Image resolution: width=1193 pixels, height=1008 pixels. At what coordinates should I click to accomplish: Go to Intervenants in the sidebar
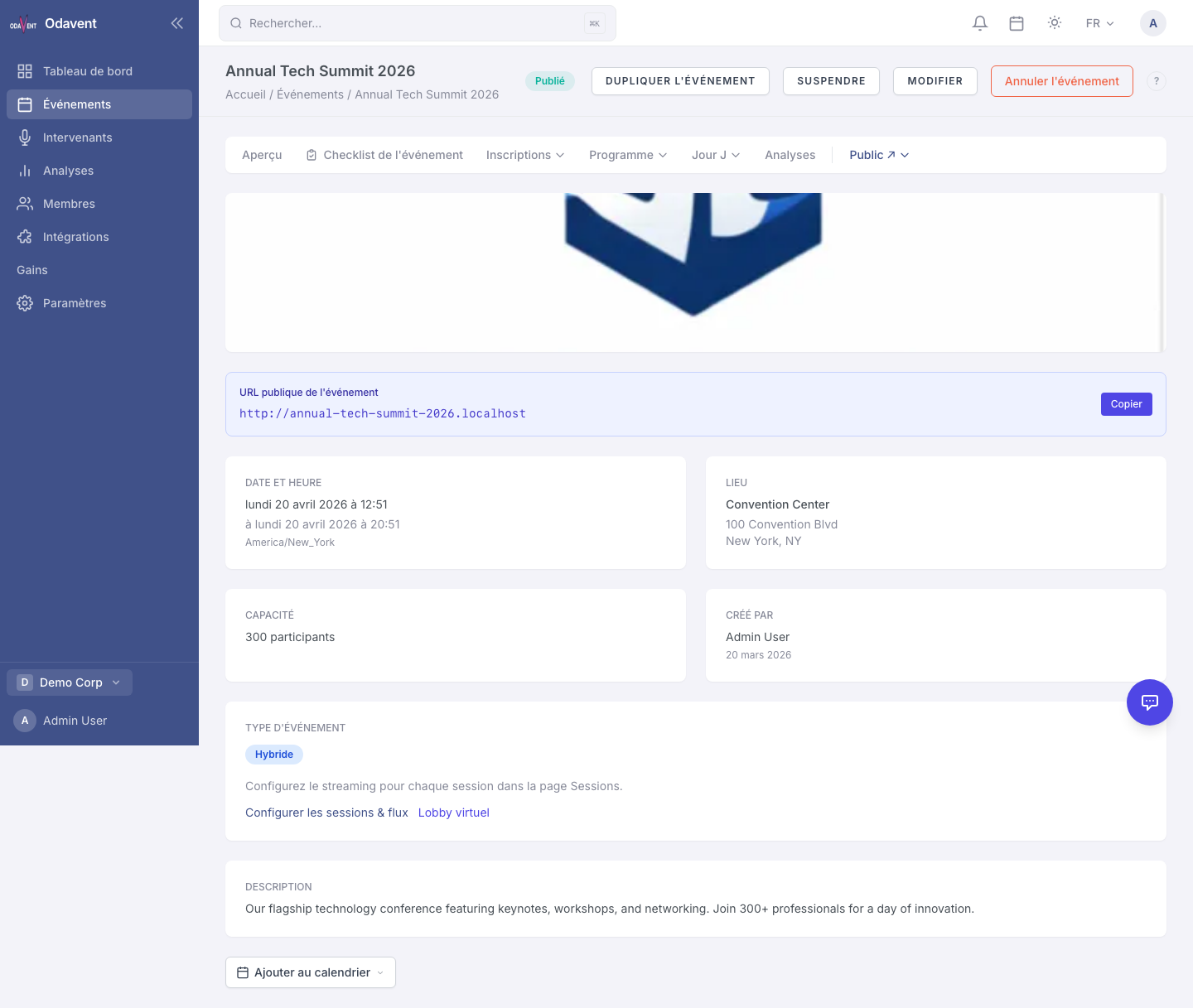(x=99, y=137)
